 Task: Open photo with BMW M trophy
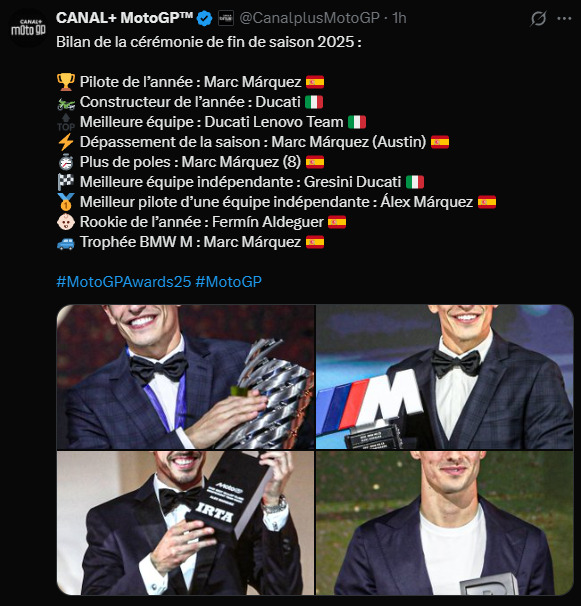point(445,377)
